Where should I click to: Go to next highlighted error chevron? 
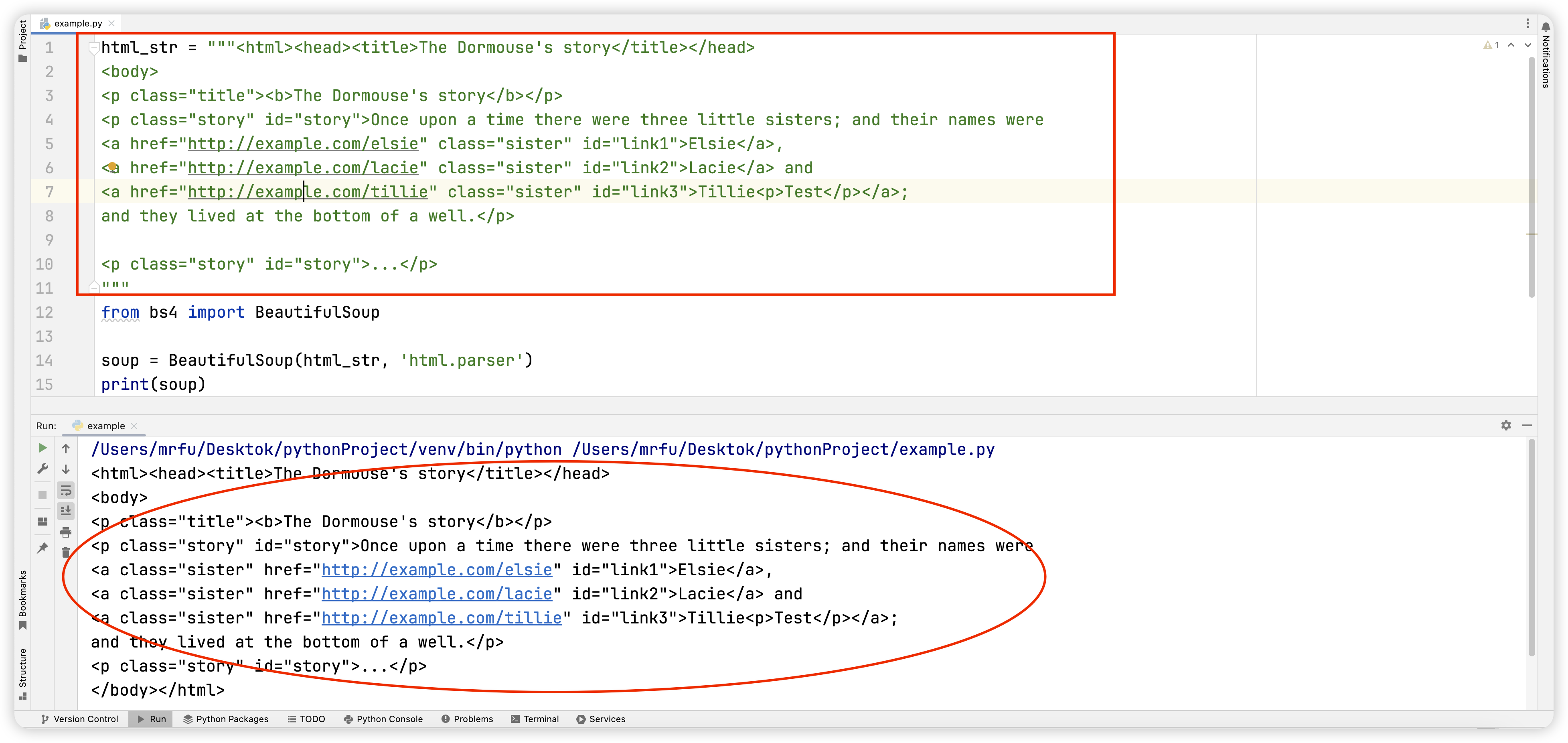tap(1527, 45)
